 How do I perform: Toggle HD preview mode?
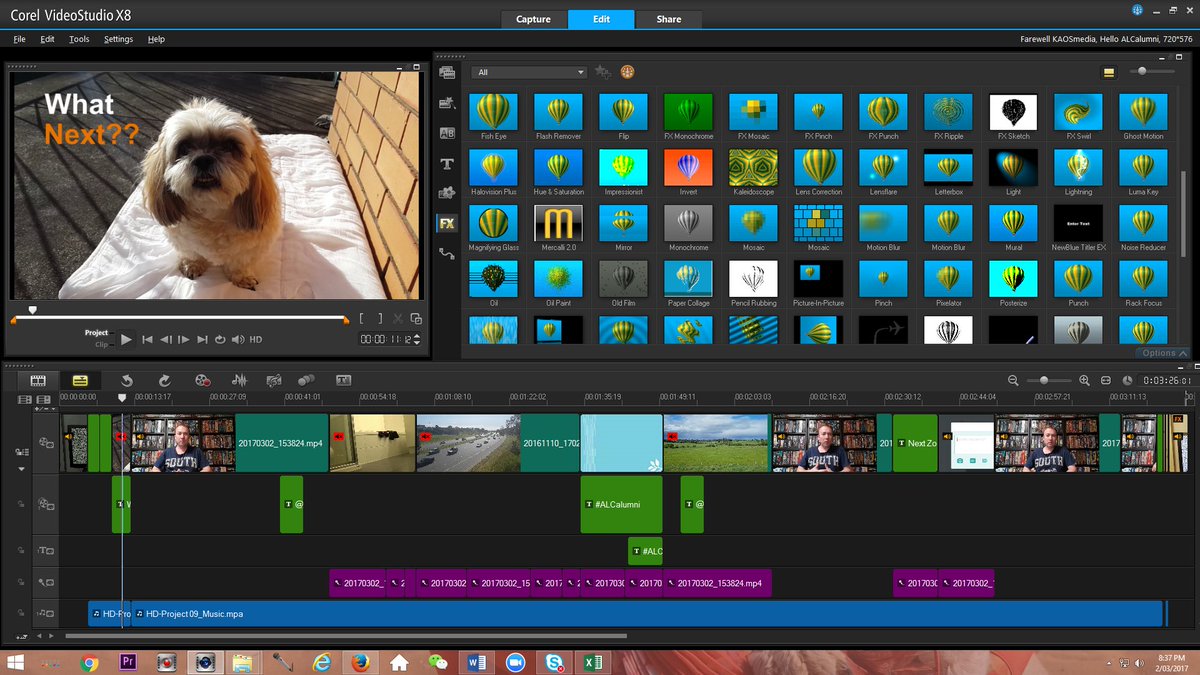point(256,340)
